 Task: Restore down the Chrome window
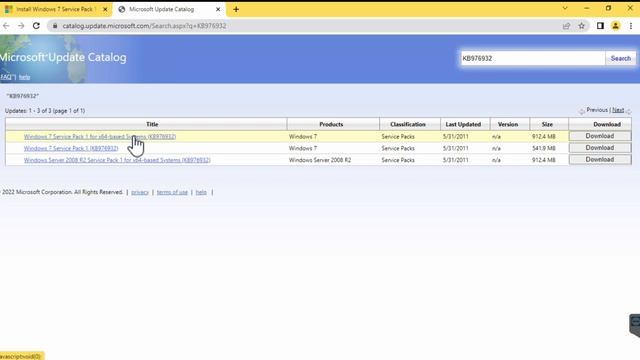pyautogui.click(x=609, y=8)
